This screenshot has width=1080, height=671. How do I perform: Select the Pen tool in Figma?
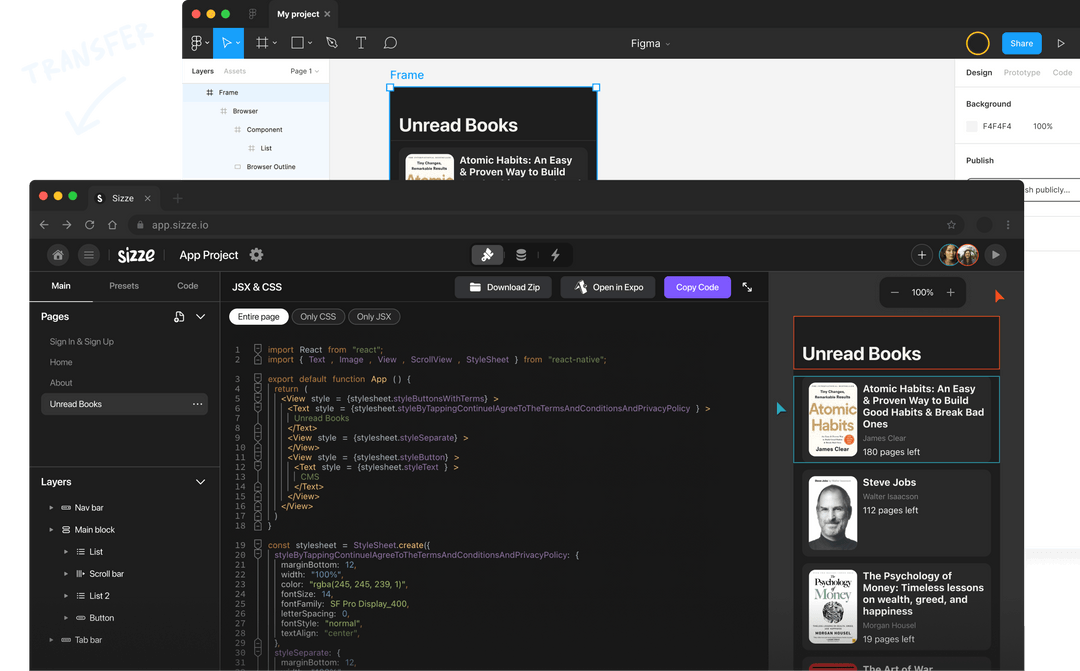click(330, 42)
